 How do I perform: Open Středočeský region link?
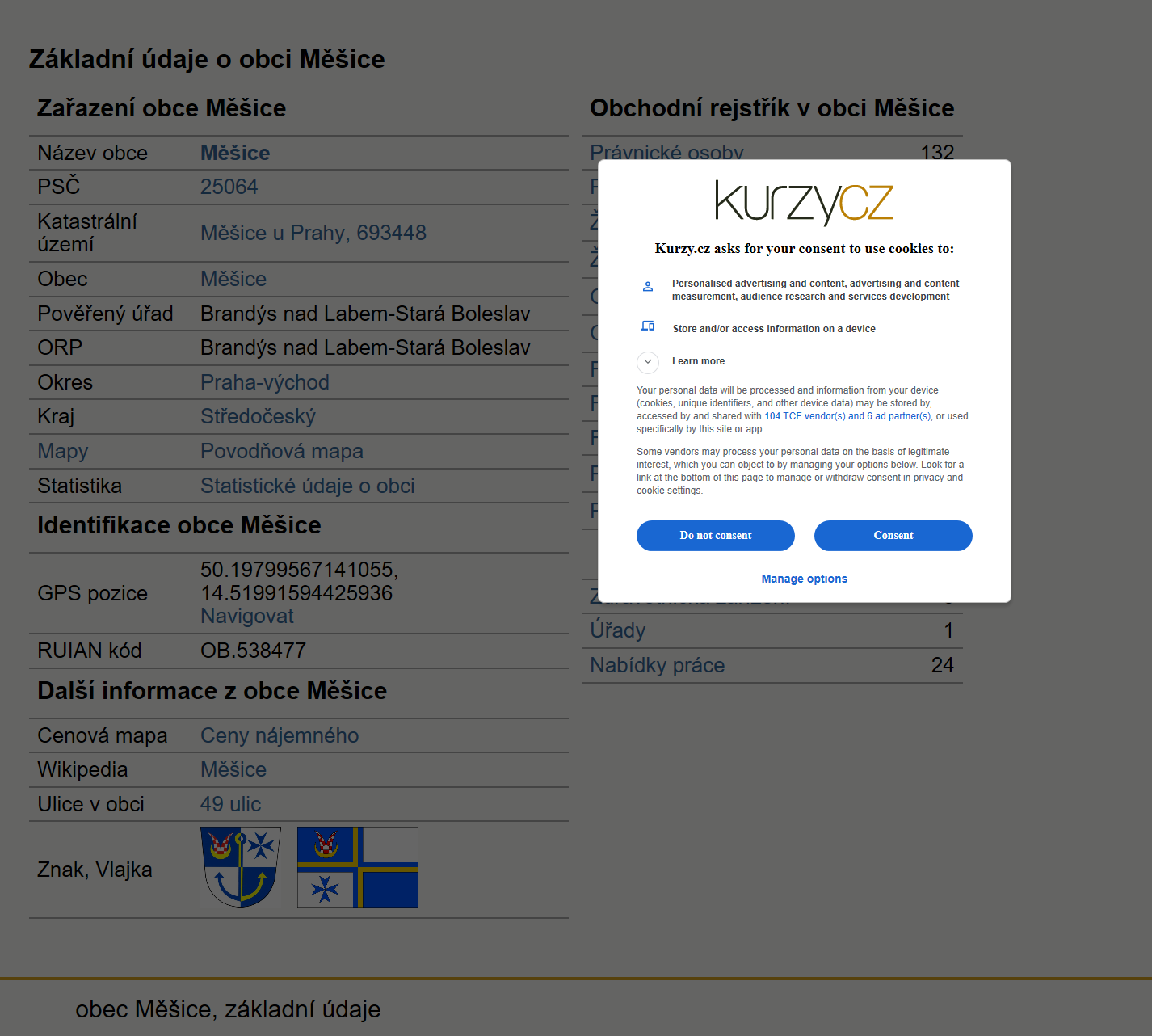pos(258,416)
